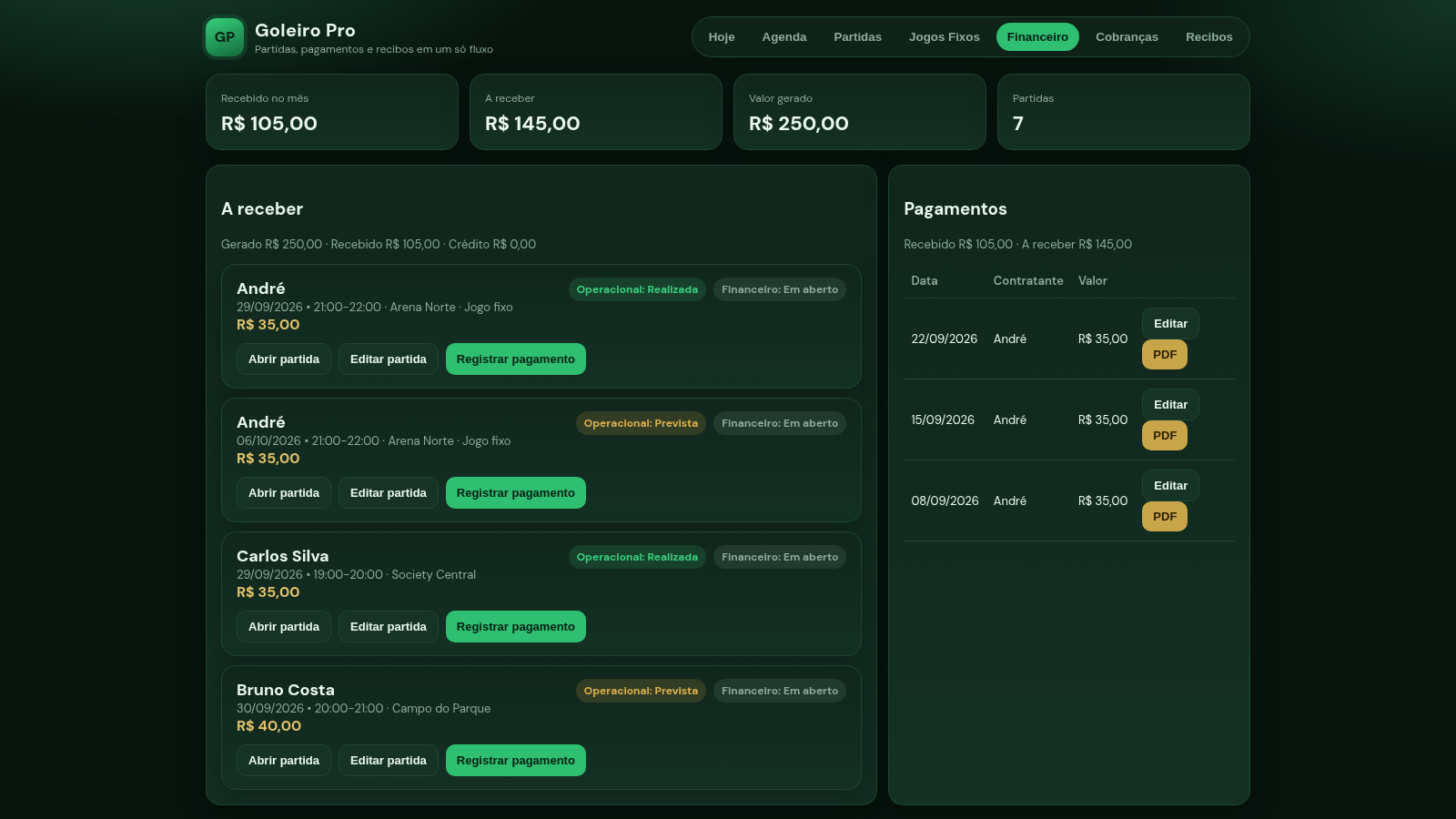Registrar pagamento for Bruno Costa
The width and height of the screenshot is (1456, 819).
point(516,761)
